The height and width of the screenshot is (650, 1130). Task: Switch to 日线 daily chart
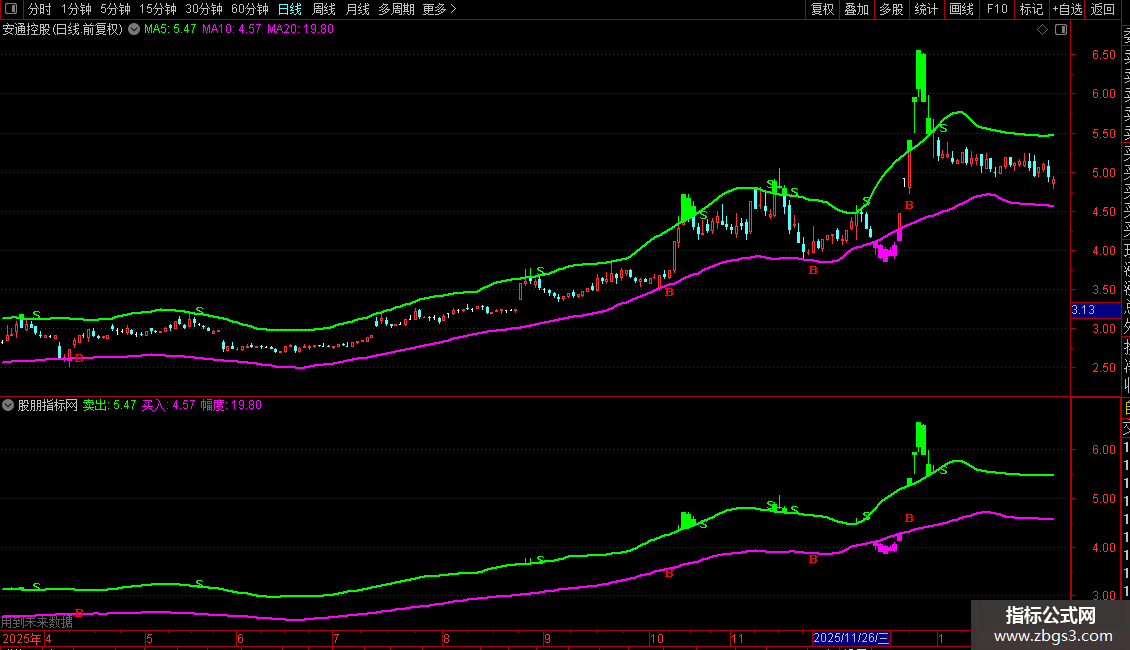tap(290, 9)
